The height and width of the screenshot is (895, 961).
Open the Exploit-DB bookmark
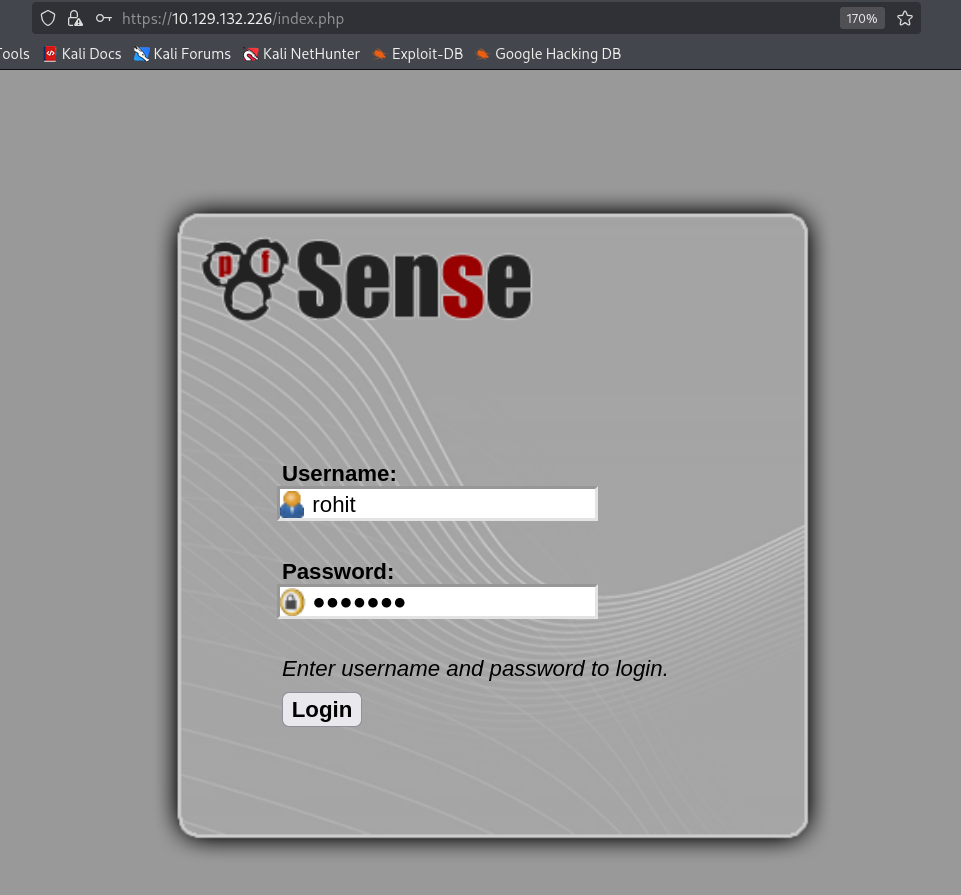click(417, 54)
